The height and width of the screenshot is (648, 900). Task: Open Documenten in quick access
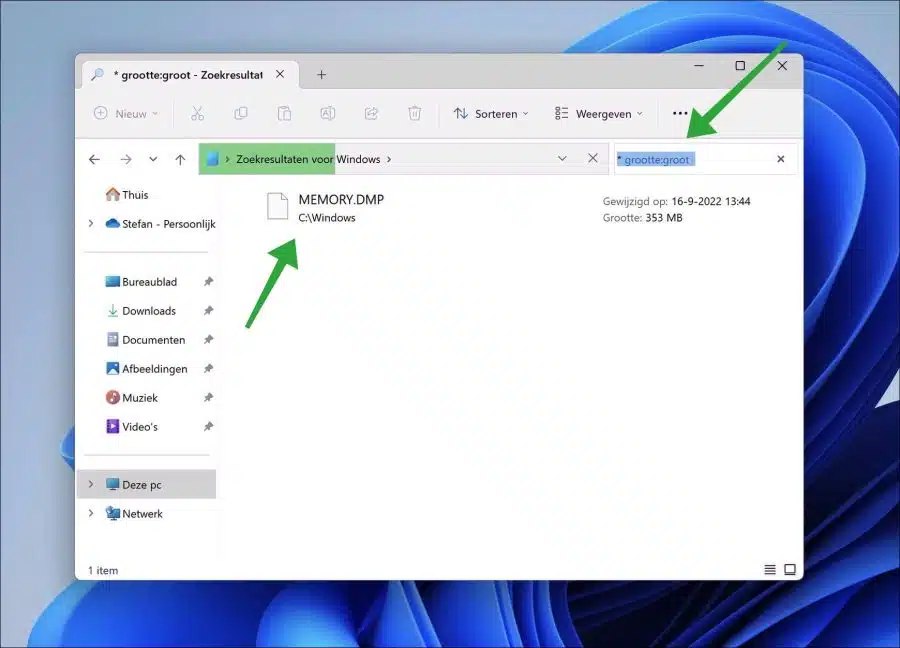145,340
